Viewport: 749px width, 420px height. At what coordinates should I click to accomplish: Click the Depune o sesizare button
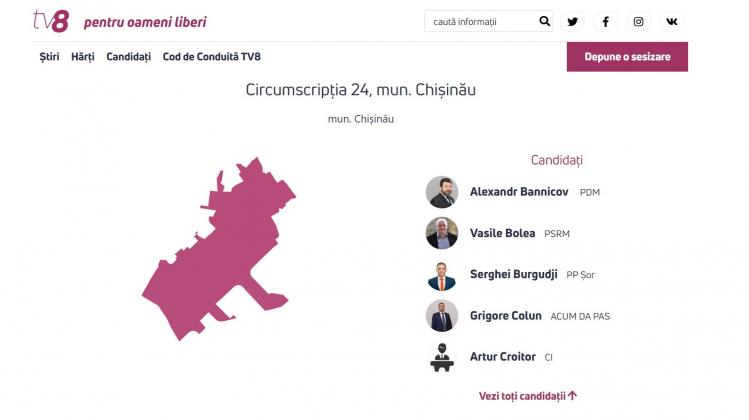click(627, 57)
